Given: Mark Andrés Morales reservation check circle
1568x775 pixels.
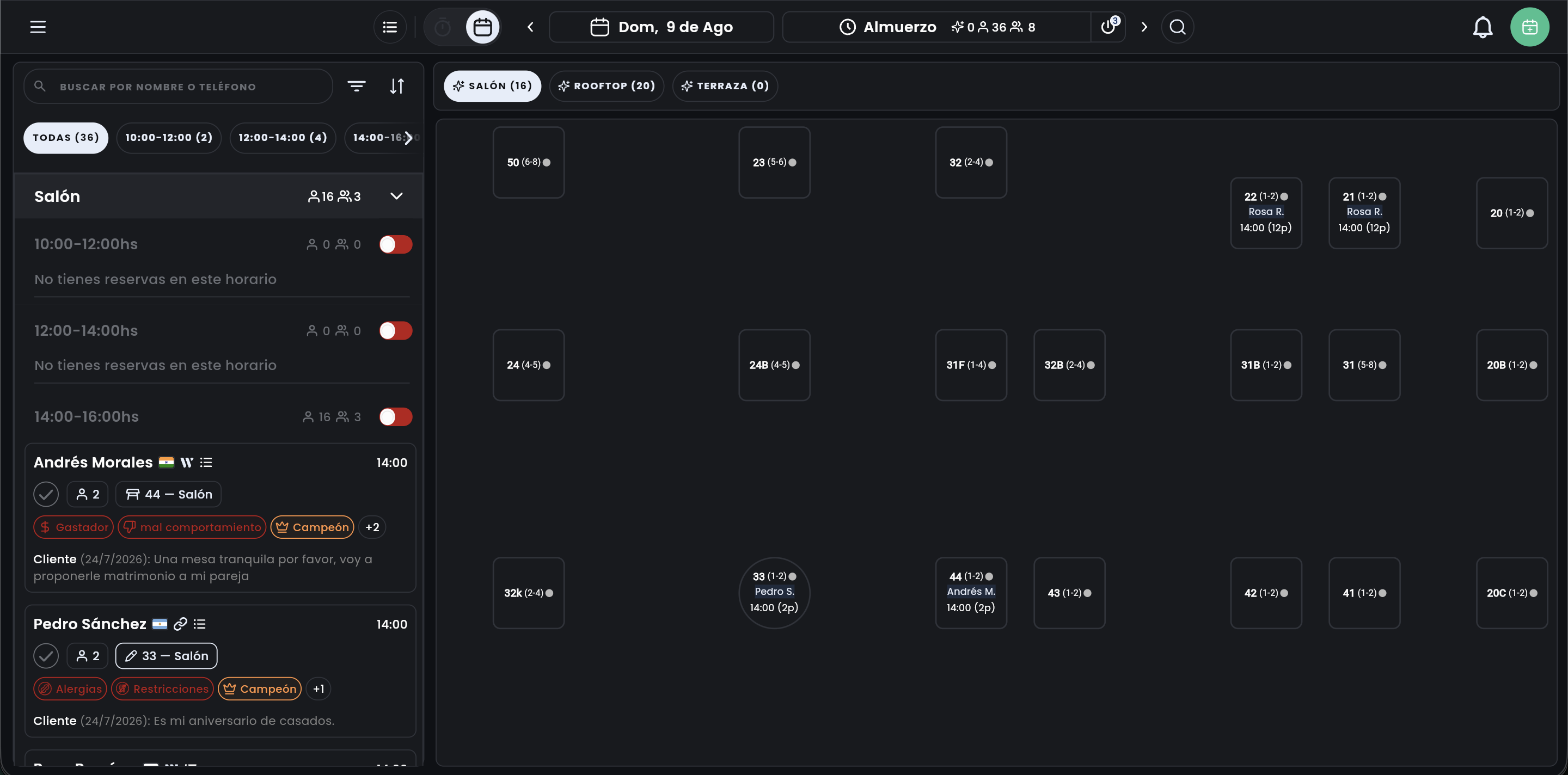Looking at the screenshot, I should tap(46, 495).
